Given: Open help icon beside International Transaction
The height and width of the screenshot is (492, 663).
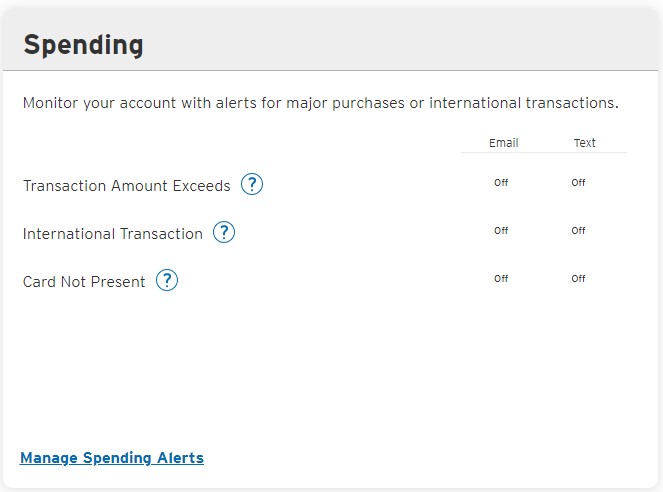Looking at the screenshot, I should coord(224,232).
